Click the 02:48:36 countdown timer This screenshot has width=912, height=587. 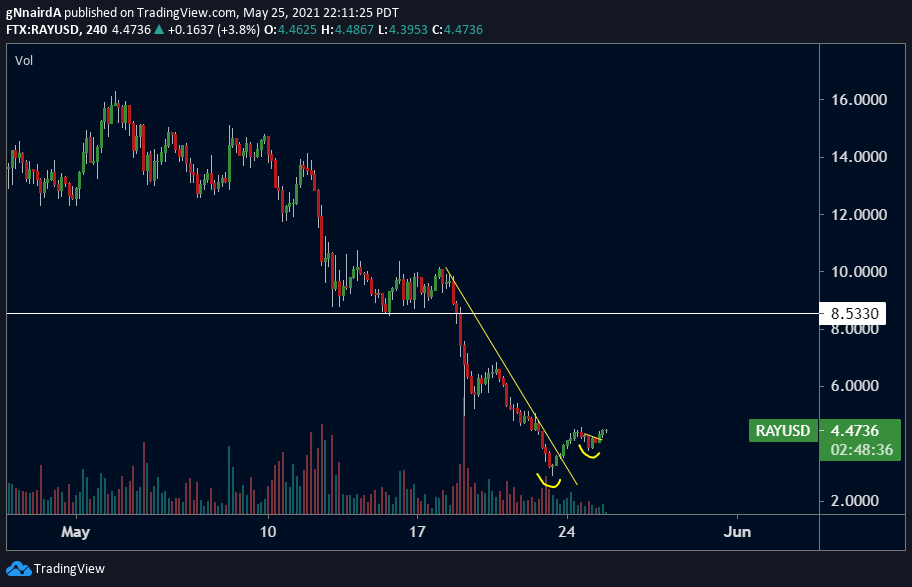coord(860,450)
